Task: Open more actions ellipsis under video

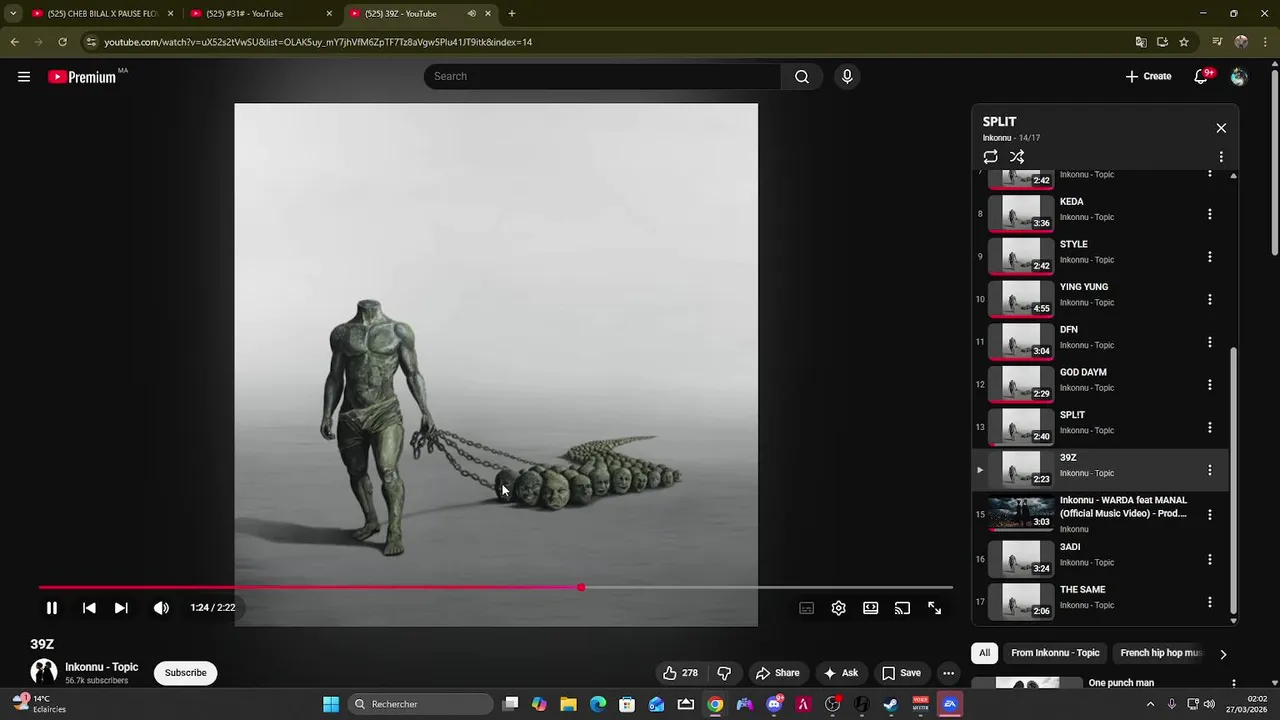Action: tap(948, 673)
